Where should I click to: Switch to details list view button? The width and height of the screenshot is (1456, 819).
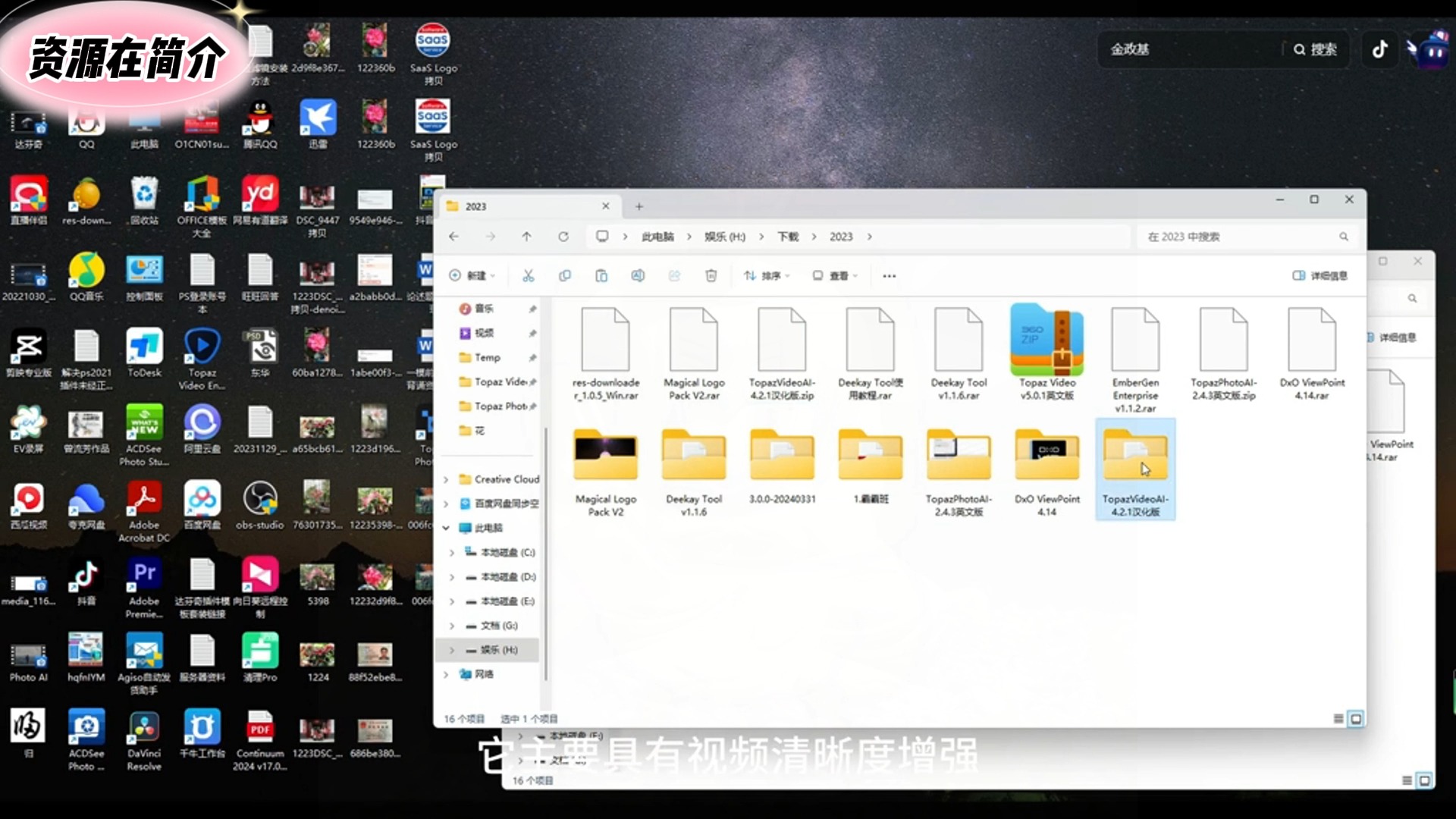click(1338, 718)
